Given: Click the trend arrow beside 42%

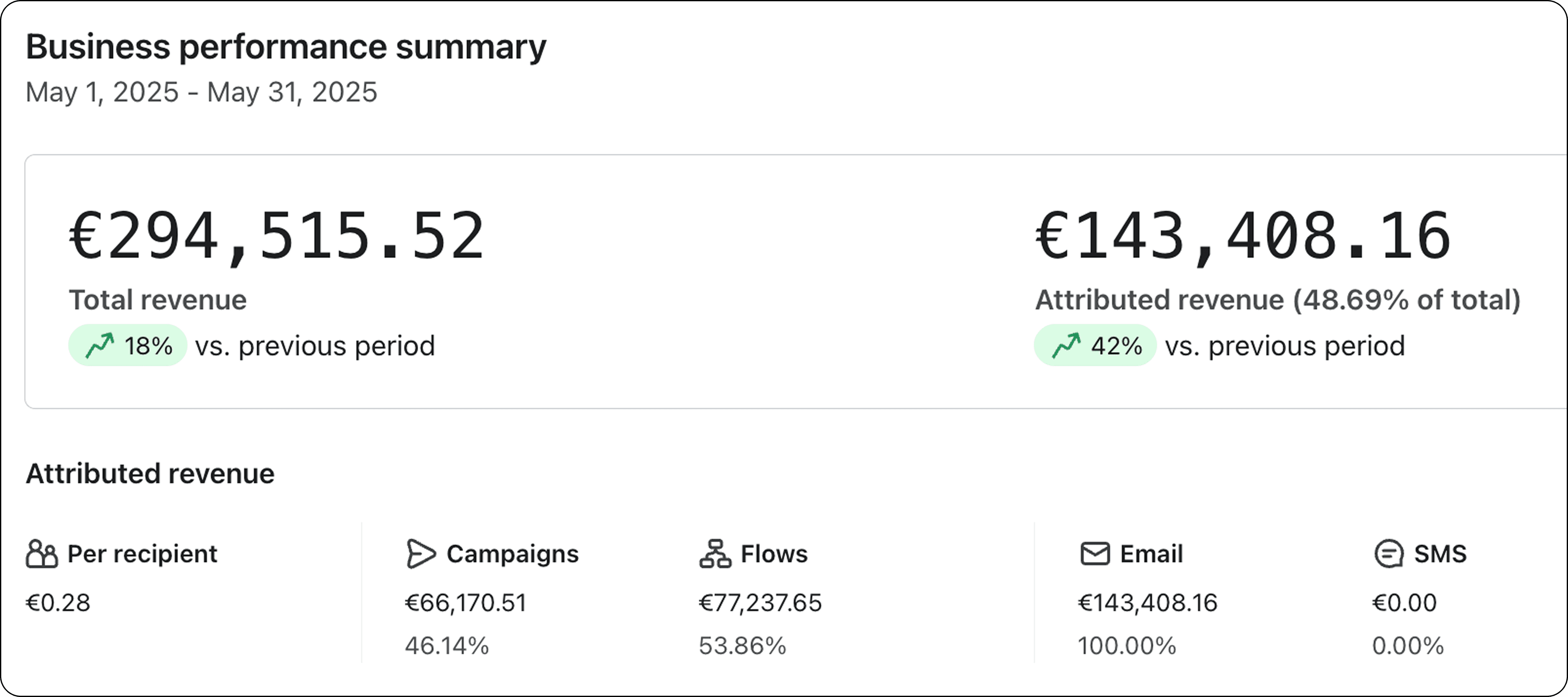Looking at the screenshot, I should [x=1066, y=346].
